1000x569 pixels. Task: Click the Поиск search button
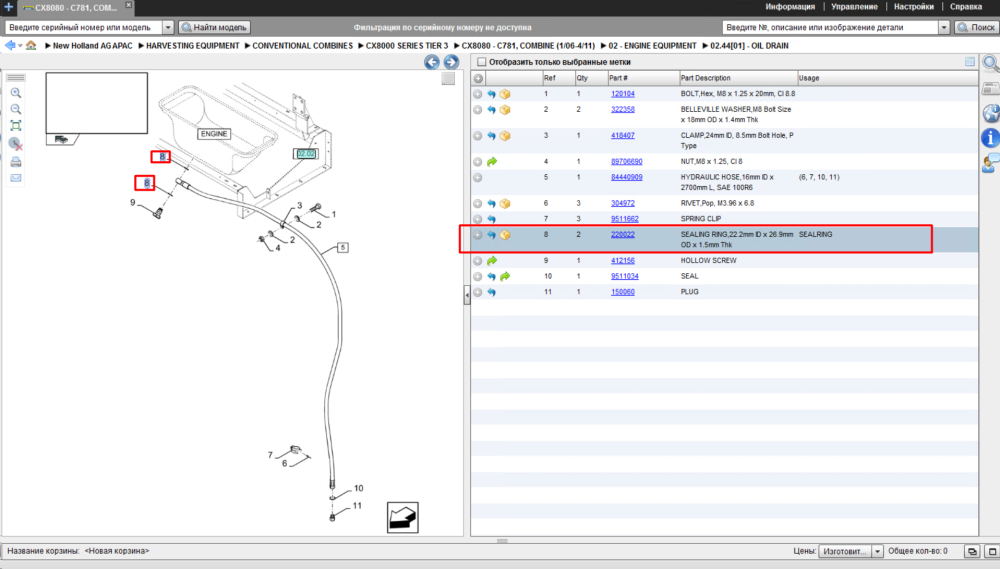(x=976, y=27)
